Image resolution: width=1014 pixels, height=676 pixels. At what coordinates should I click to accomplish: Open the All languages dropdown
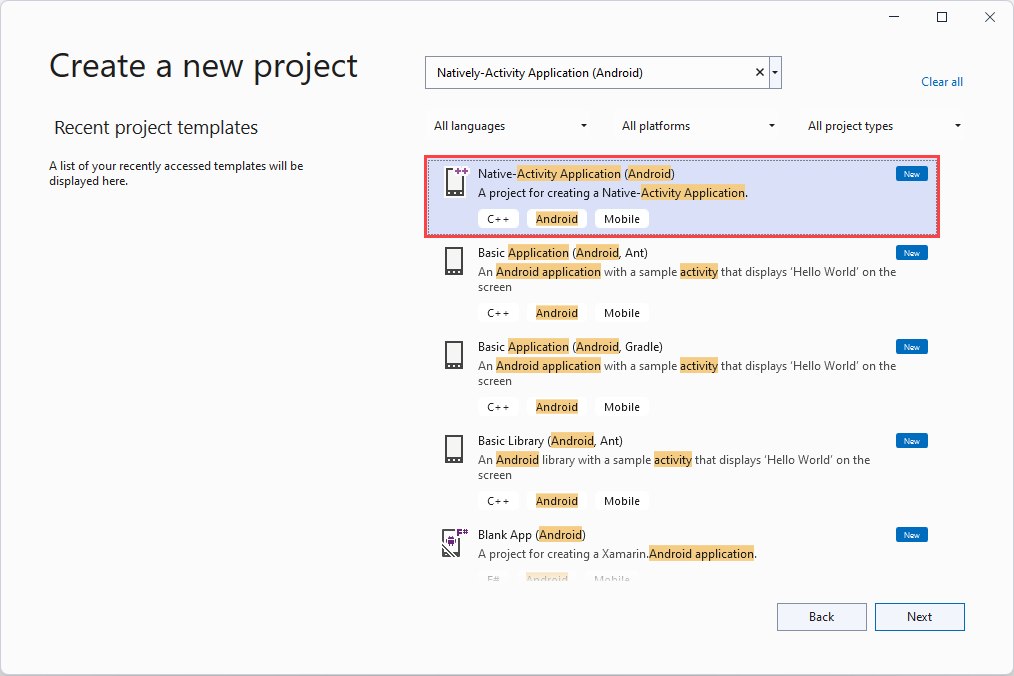[509, 125]
